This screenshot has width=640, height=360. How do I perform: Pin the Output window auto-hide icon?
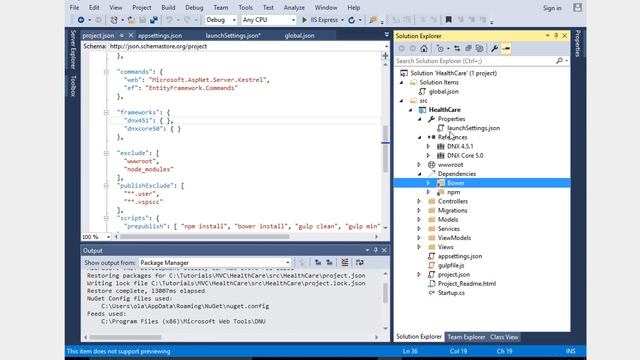pos(376,250)
